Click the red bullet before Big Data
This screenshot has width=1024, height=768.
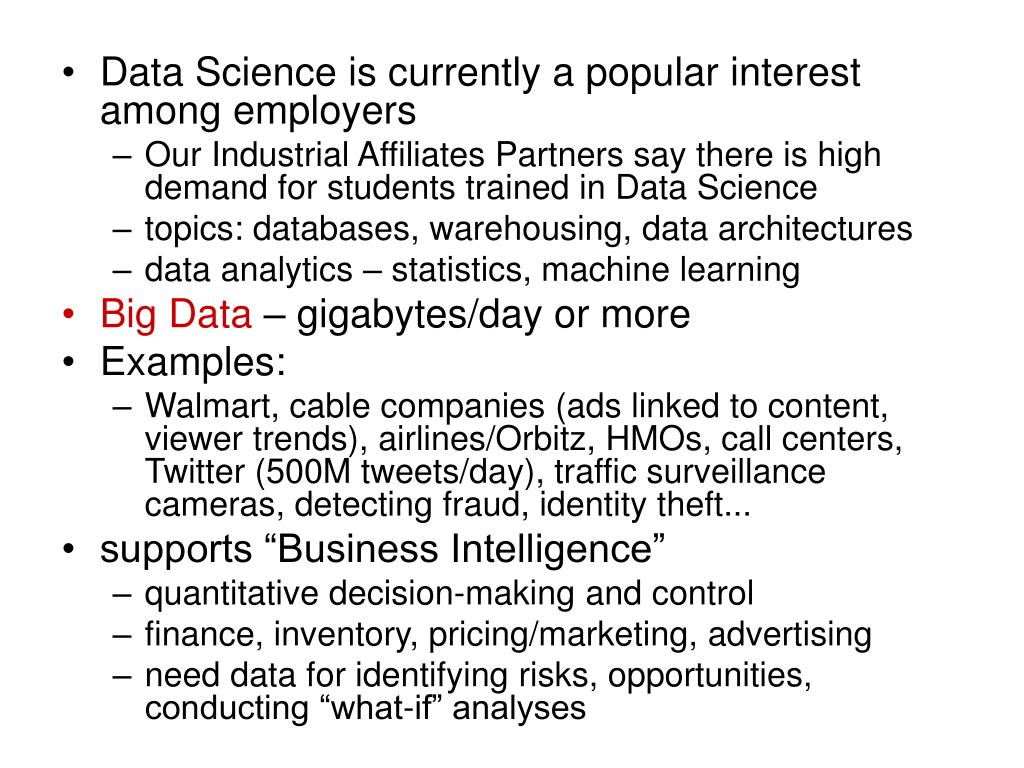tap(69, 315)
